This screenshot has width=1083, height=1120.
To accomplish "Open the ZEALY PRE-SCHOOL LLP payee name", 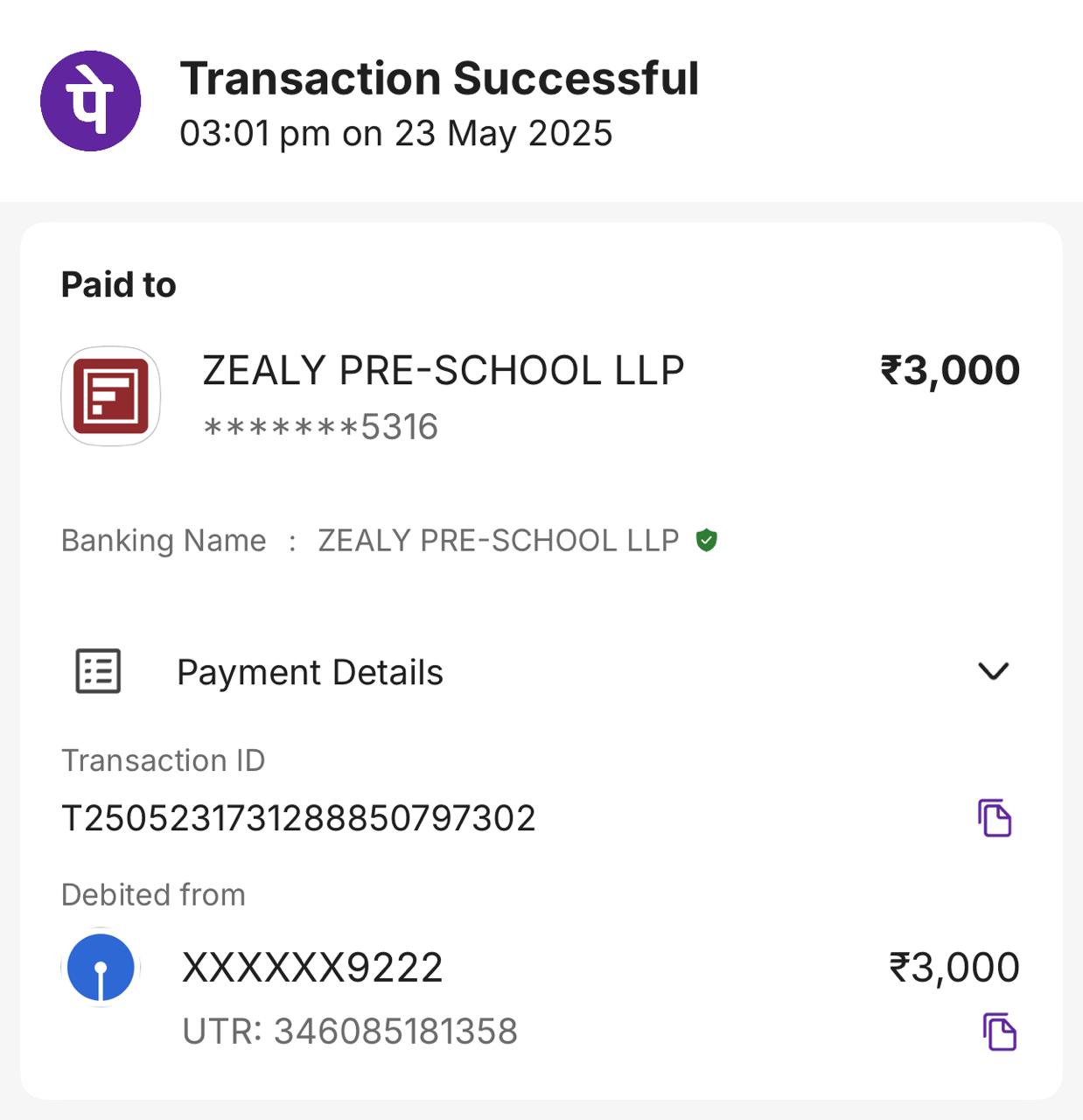I will [443, 370].
